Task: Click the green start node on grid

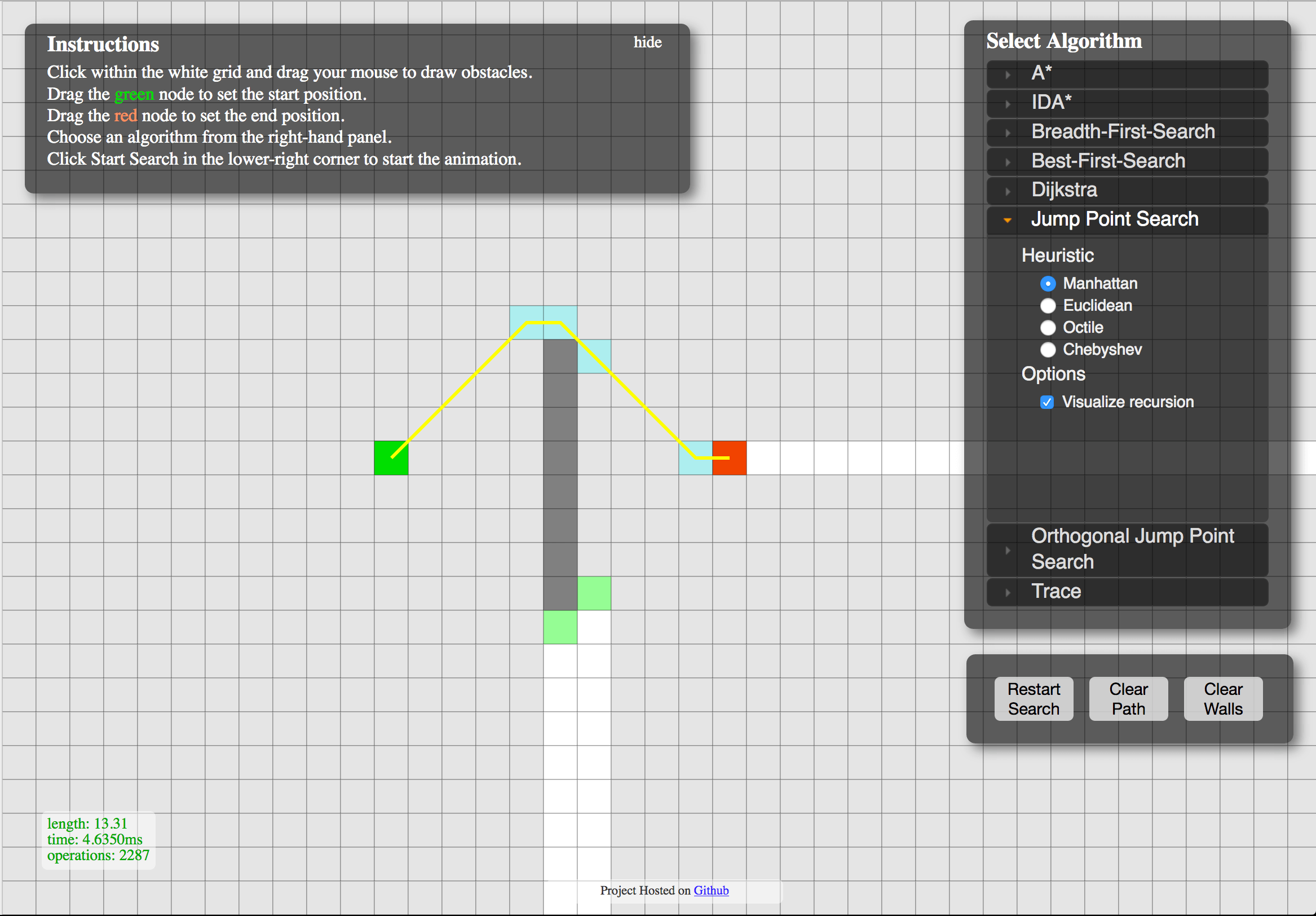Action: [x=391, y=457]
